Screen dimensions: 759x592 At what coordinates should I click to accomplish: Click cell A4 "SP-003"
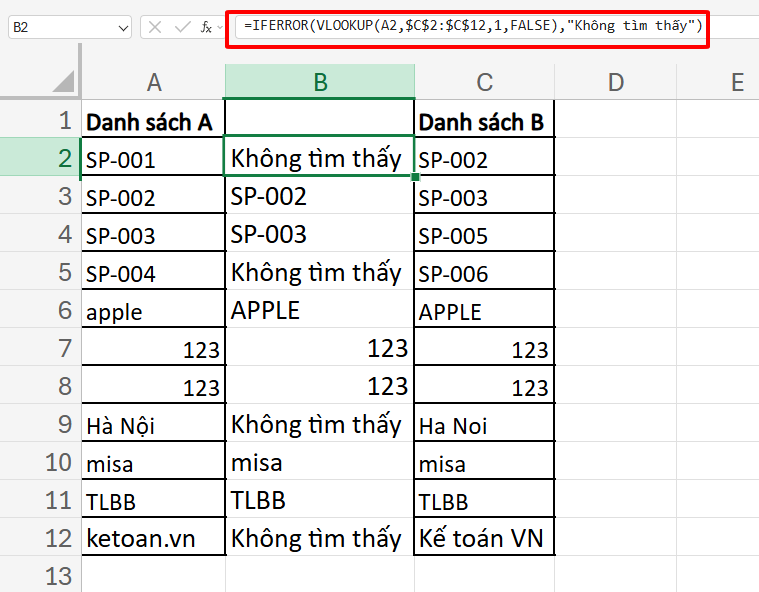coord(153,233)
